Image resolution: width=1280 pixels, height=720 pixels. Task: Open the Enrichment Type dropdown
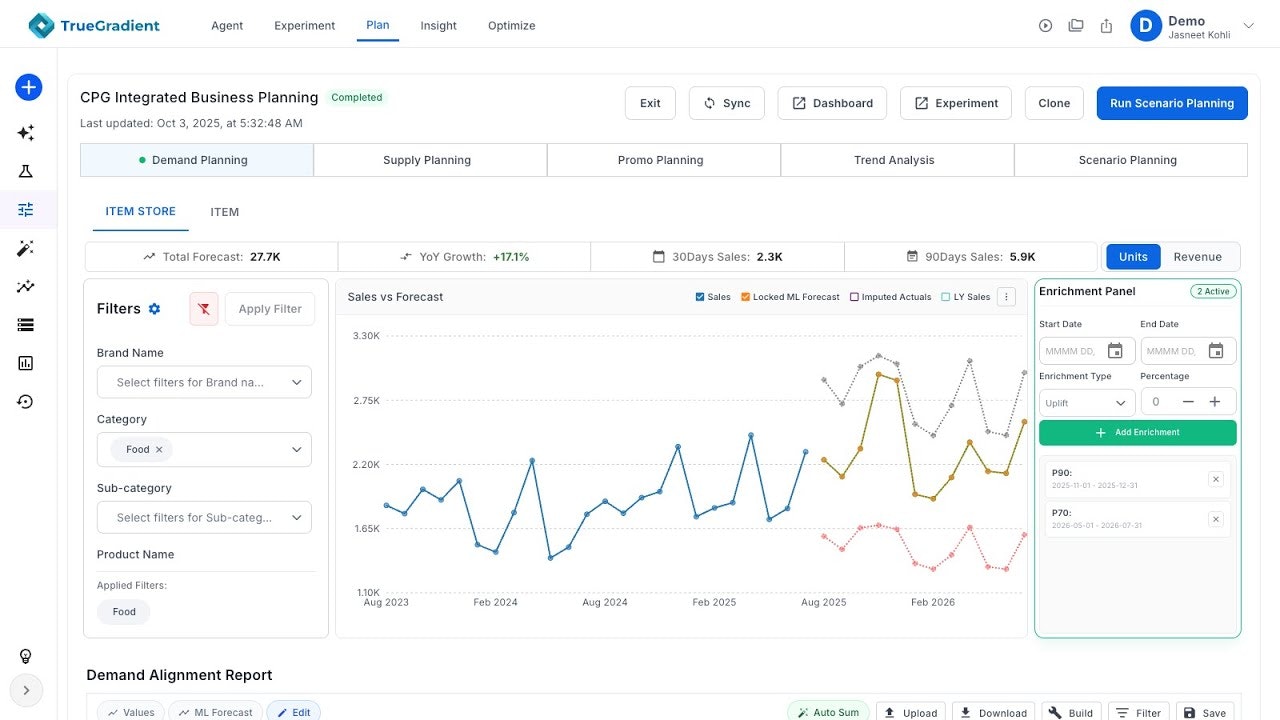1086,403
